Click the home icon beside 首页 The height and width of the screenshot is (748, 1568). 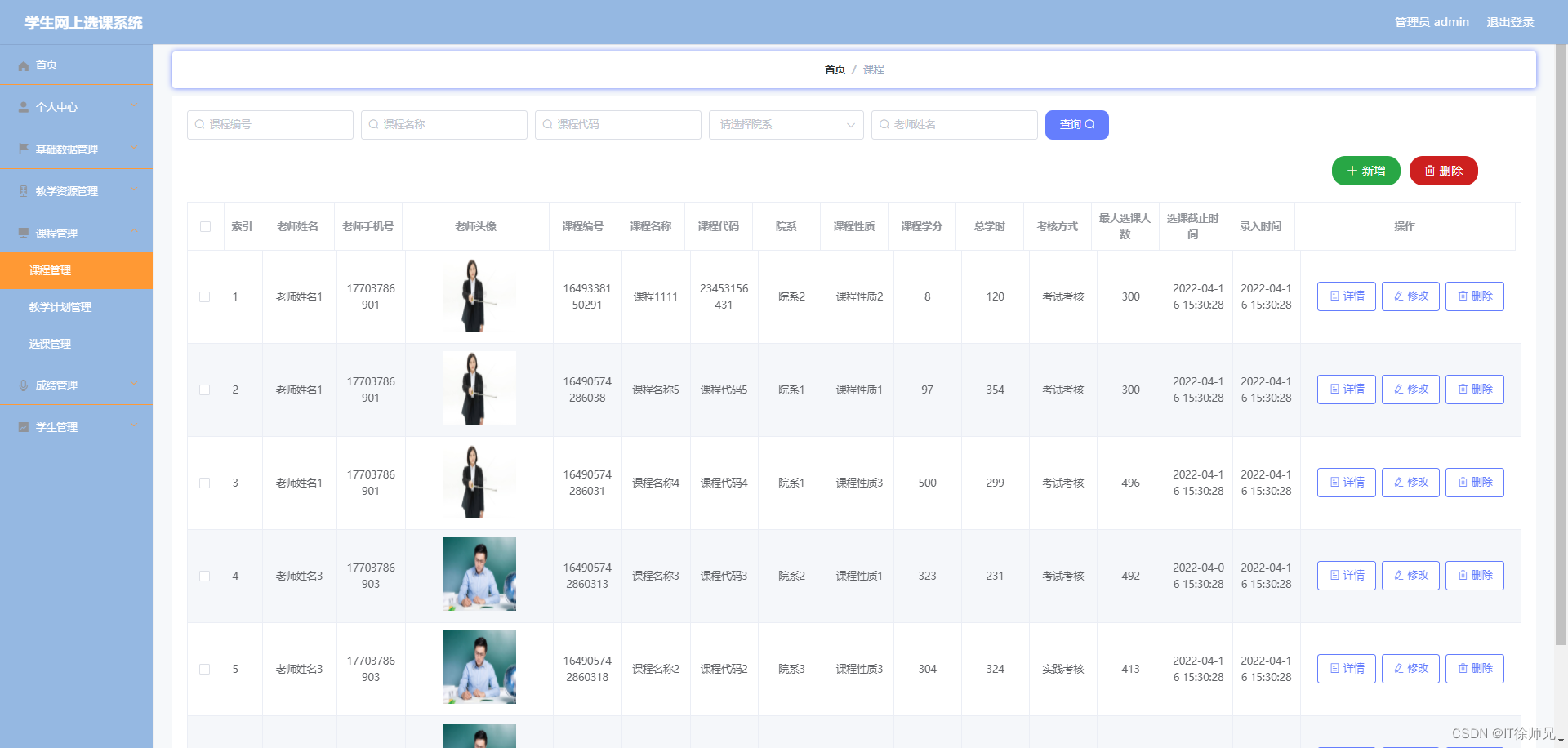pyautogui.click(x=23, y=65)
